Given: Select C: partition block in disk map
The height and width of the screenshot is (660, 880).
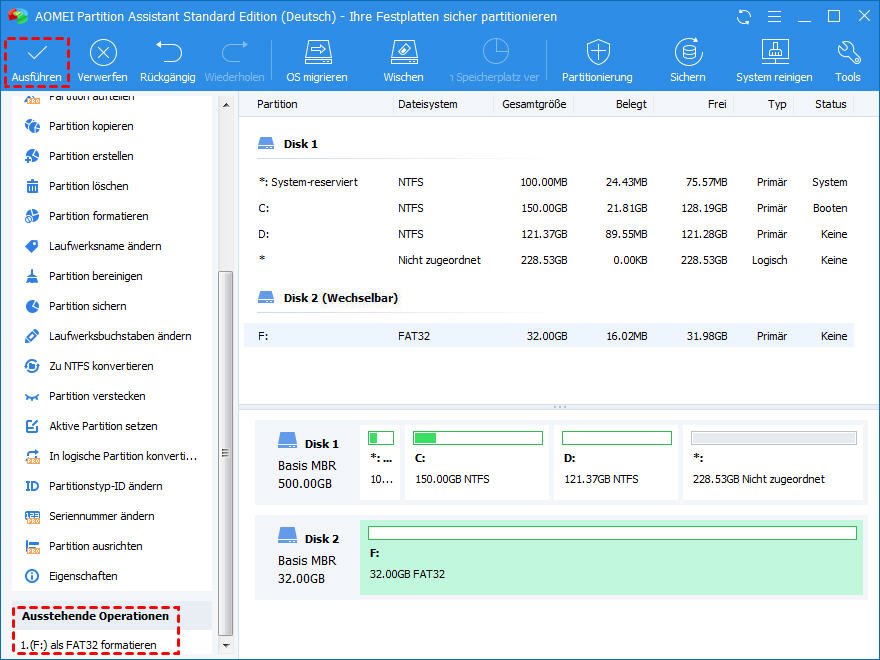Looking at the screenshot, I should coord(477,461).
